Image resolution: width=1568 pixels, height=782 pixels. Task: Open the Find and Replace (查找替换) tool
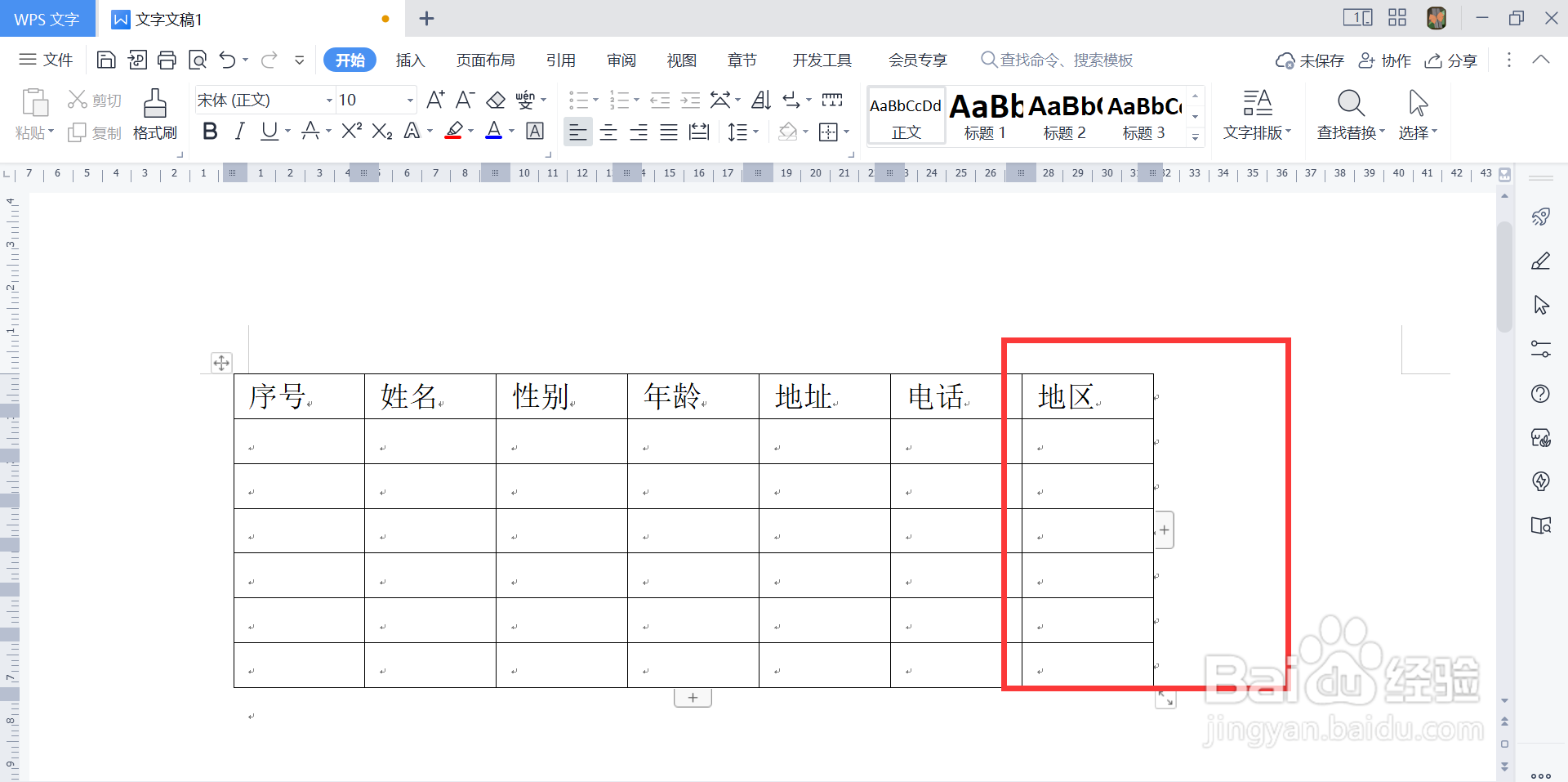click(x=1349, y=114)
